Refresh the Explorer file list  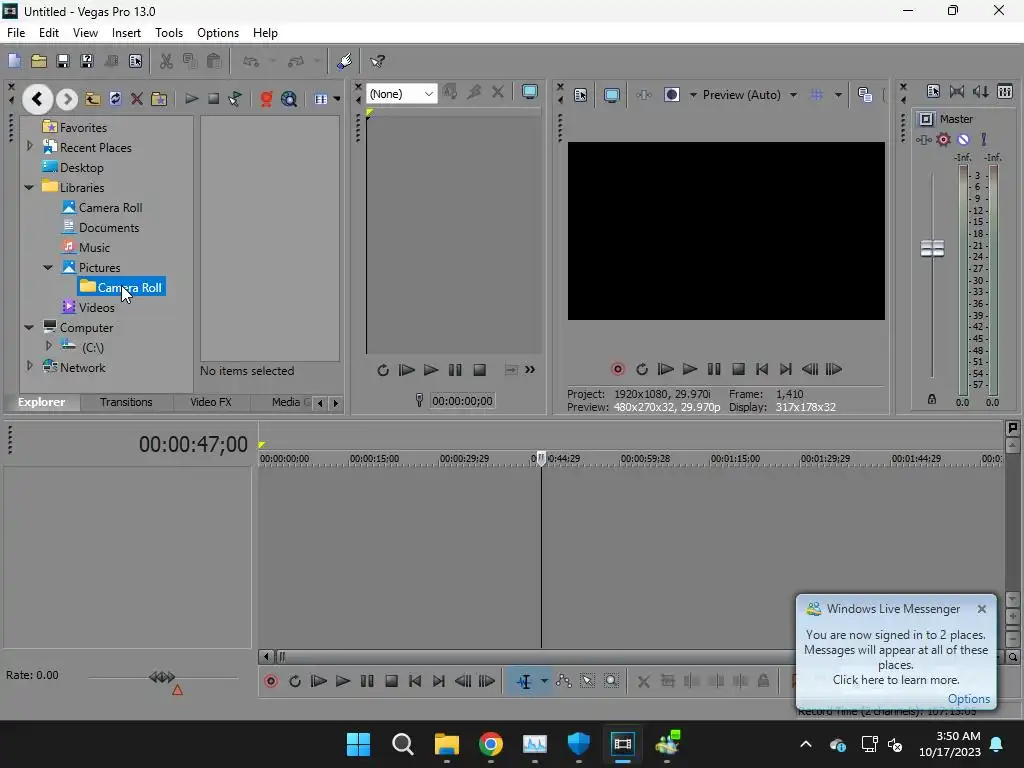(x=115, y=99)
